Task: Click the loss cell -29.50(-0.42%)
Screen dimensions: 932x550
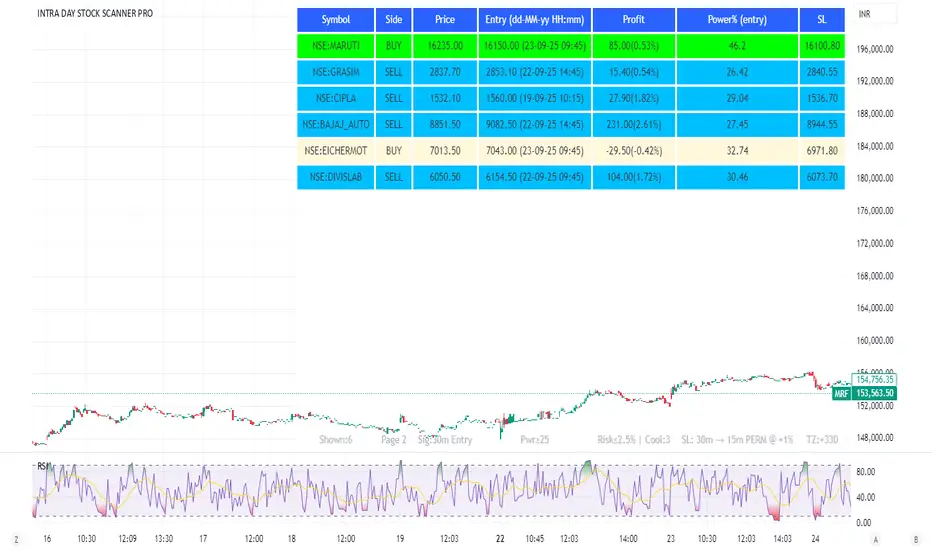Action: click(x=634, y=151)
